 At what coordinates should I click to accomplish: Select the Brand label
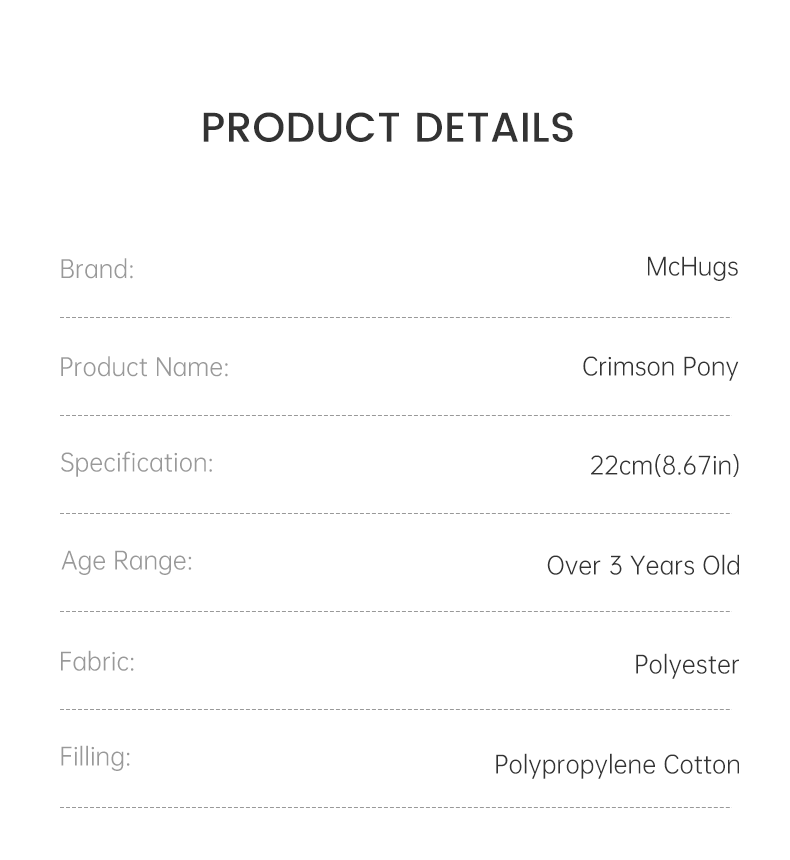click(x=96, y=269)
